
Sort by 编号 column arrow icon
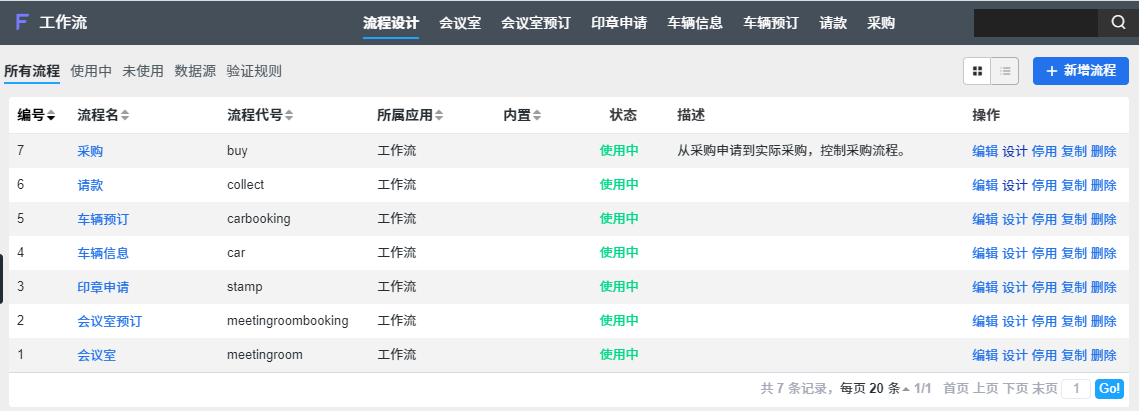(x=51, y=115)
